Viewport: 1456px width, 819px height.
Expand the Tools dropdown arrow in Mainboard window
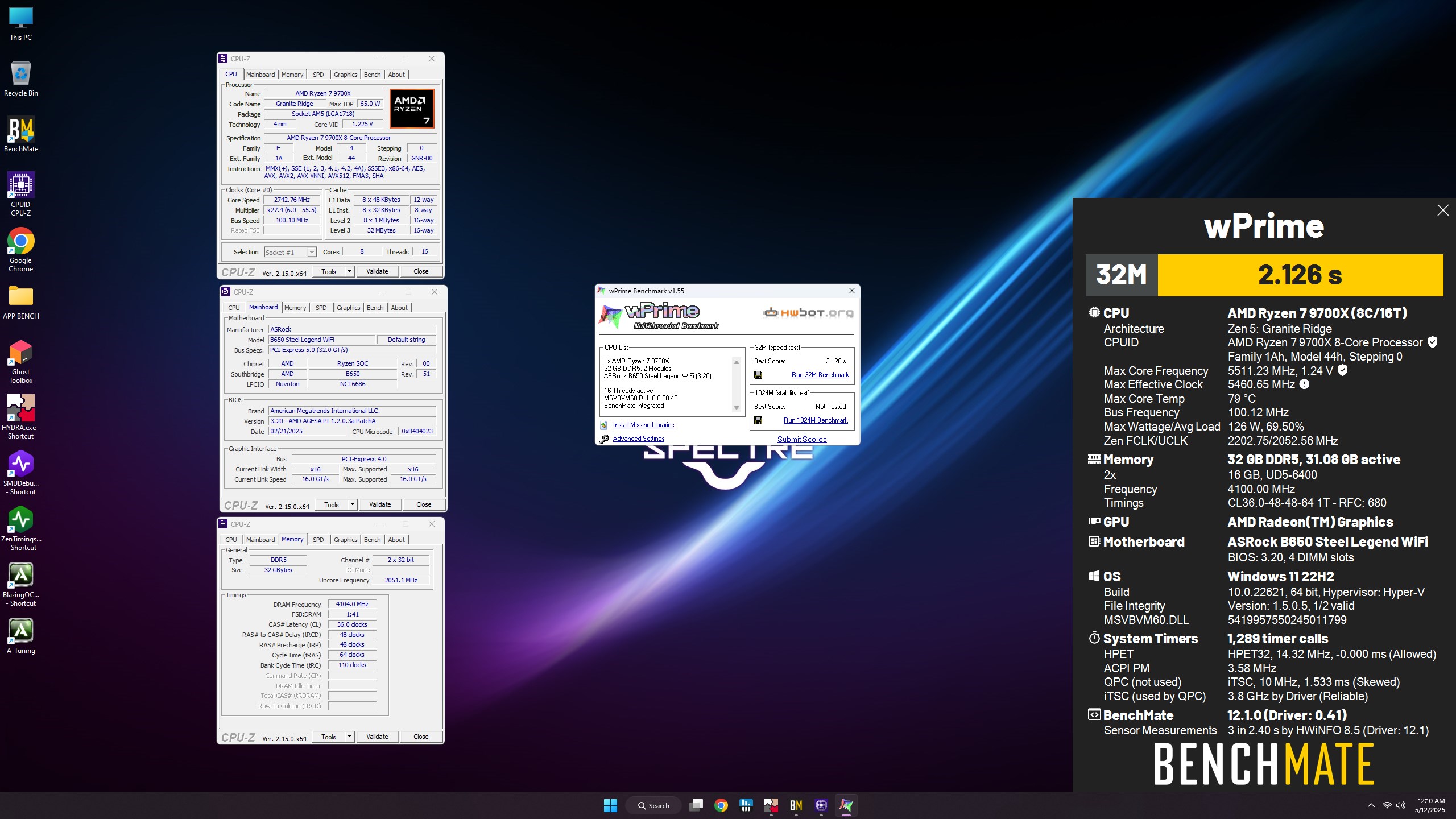click(x=353, y=504)
